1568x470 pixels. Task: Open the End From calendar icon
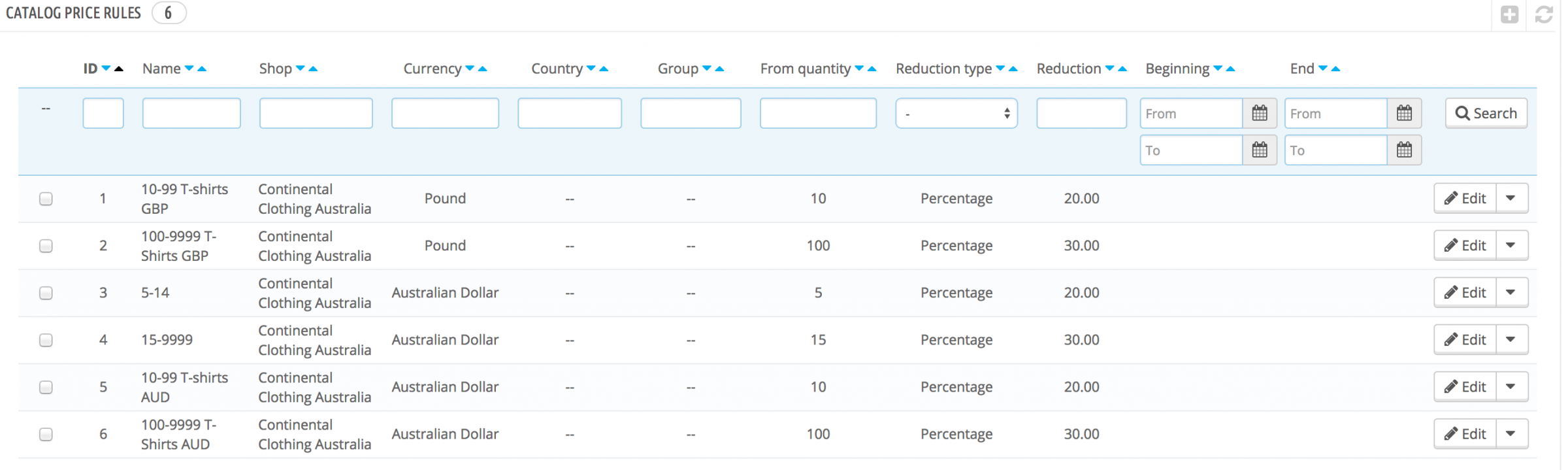click(x=1404, y=113)
